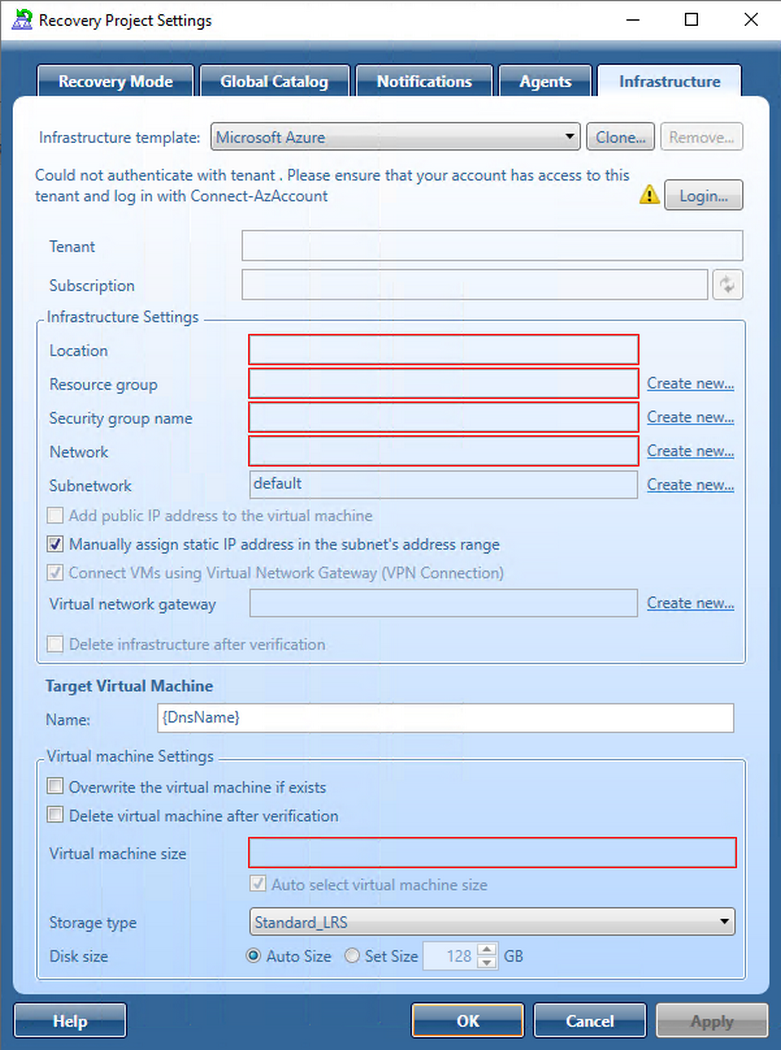The width and height of the screenshot is (781, 1050).
Task: Click into the Tenant field
Action: (492, 246)
